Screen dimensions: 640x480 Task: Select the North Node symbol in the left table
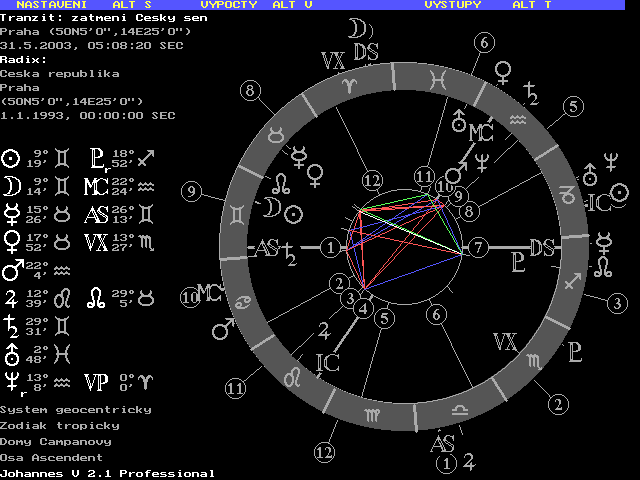coord(97,297)
